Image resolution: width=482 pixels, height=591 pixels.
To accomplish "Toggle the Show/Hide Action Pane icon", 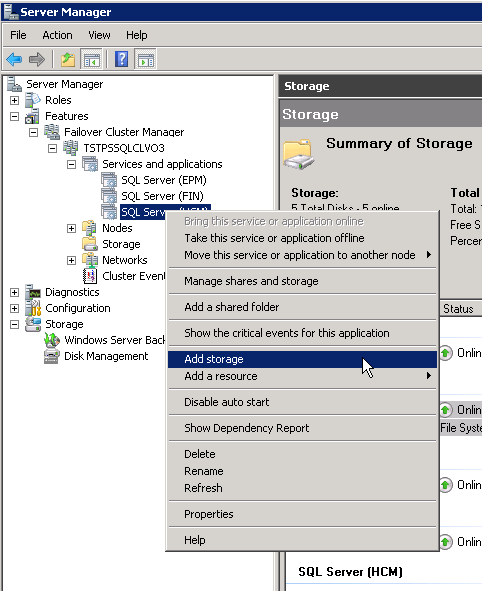I will [x=145, y=60].
